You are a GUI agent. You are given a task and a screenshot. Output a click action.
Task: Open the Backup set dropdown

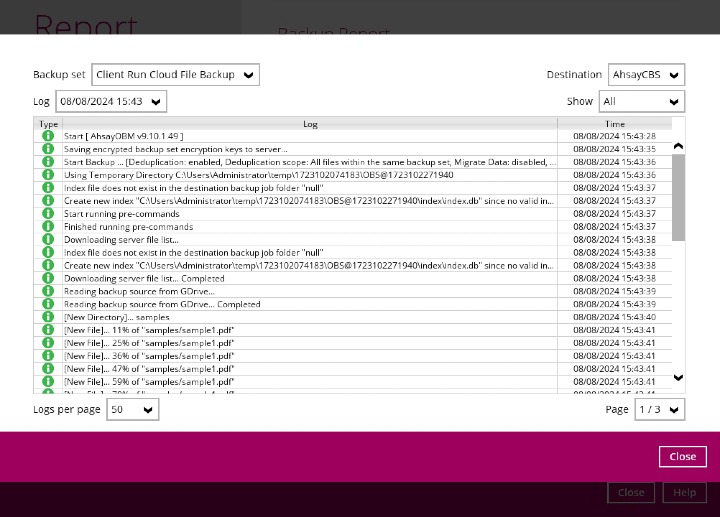point(175,75)
